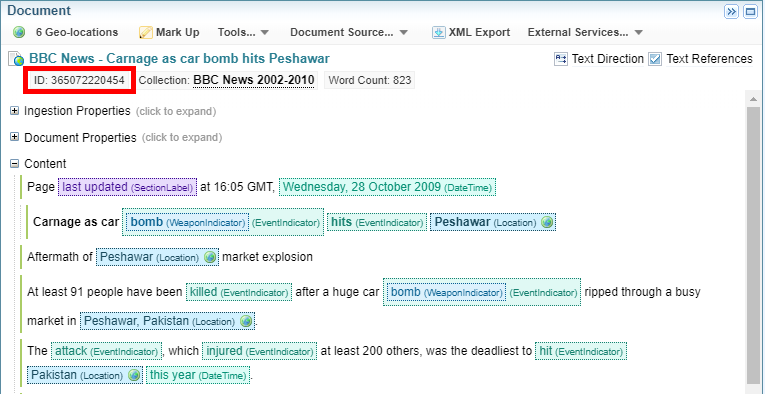Click the Mark Up toolbar button
The height and width of the screenshot is (394, 765).
tap(169, 33)
